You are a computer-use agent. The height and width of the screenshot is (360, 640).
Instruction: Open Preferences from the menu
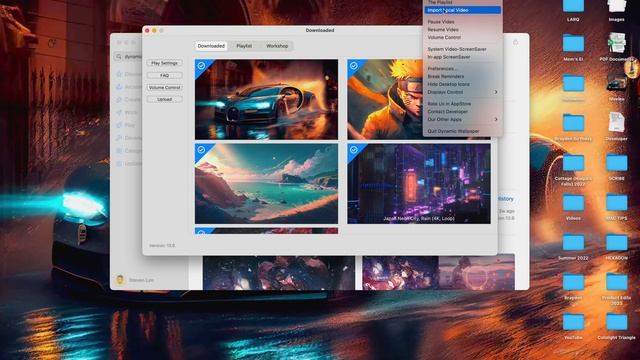click(462, 69)
